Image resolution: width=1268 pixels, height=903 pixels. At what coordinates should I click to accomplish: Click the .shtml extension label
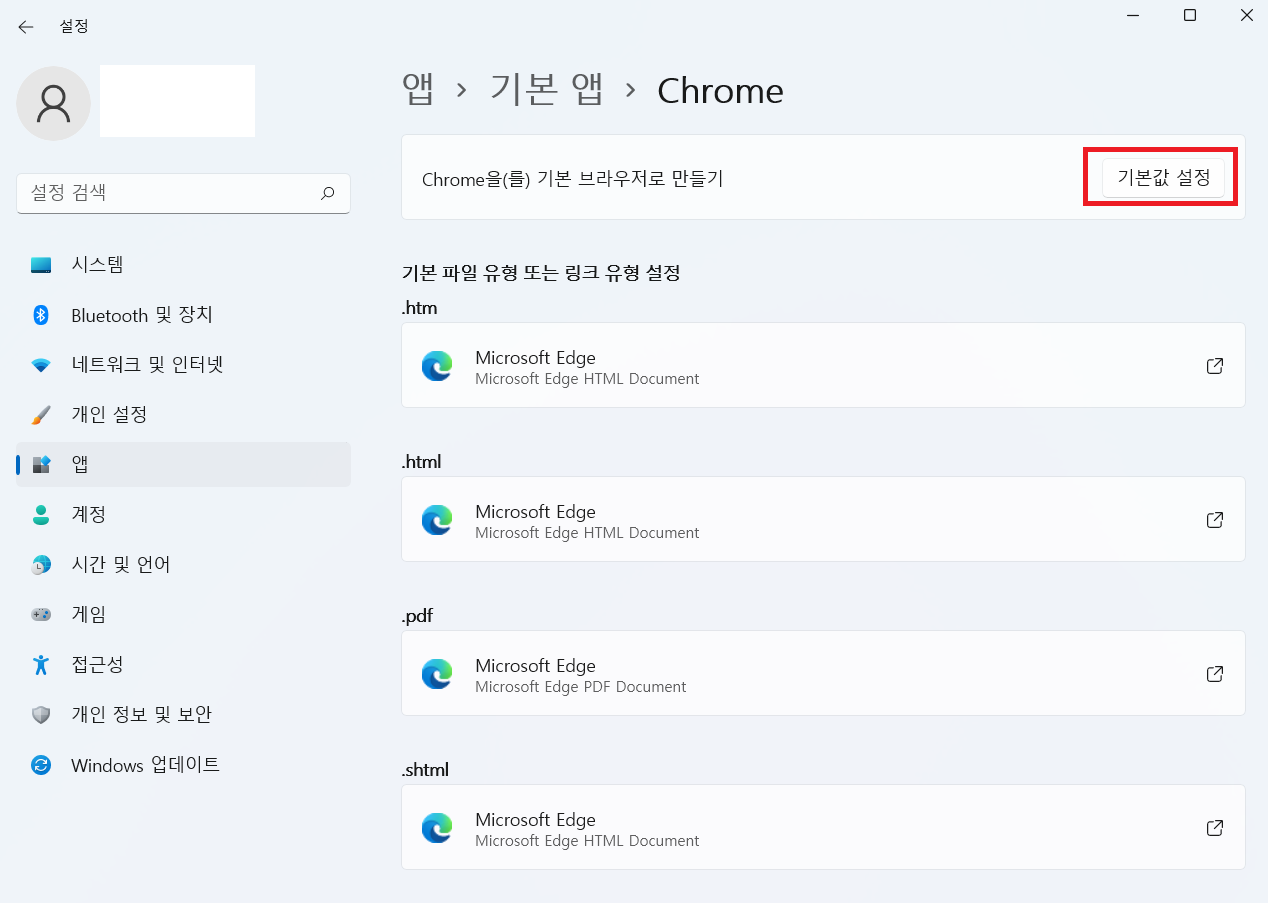coord(425,770)
